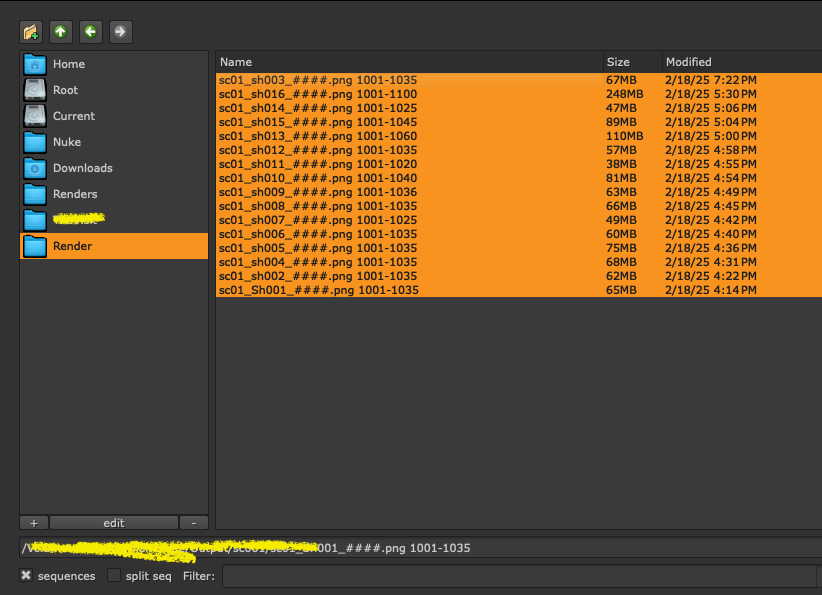Click the edit button below the sidebar
The width and height of the screenshot is (822, 595).
113,522
